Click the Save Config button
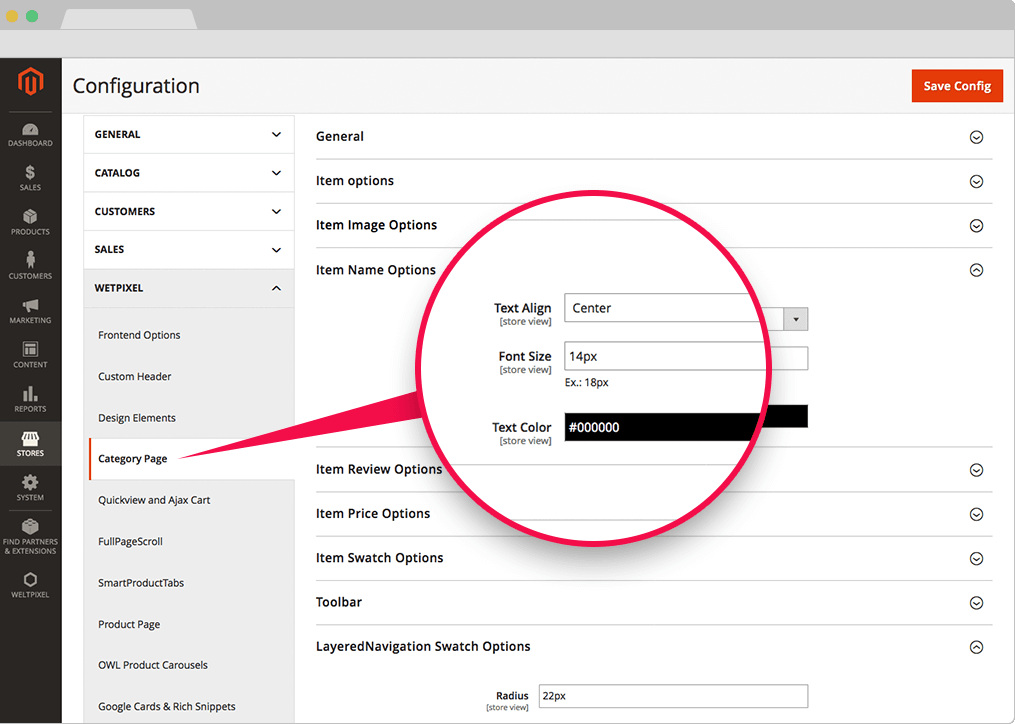This screenshot has height=724, width=1015. pos(956,86)
